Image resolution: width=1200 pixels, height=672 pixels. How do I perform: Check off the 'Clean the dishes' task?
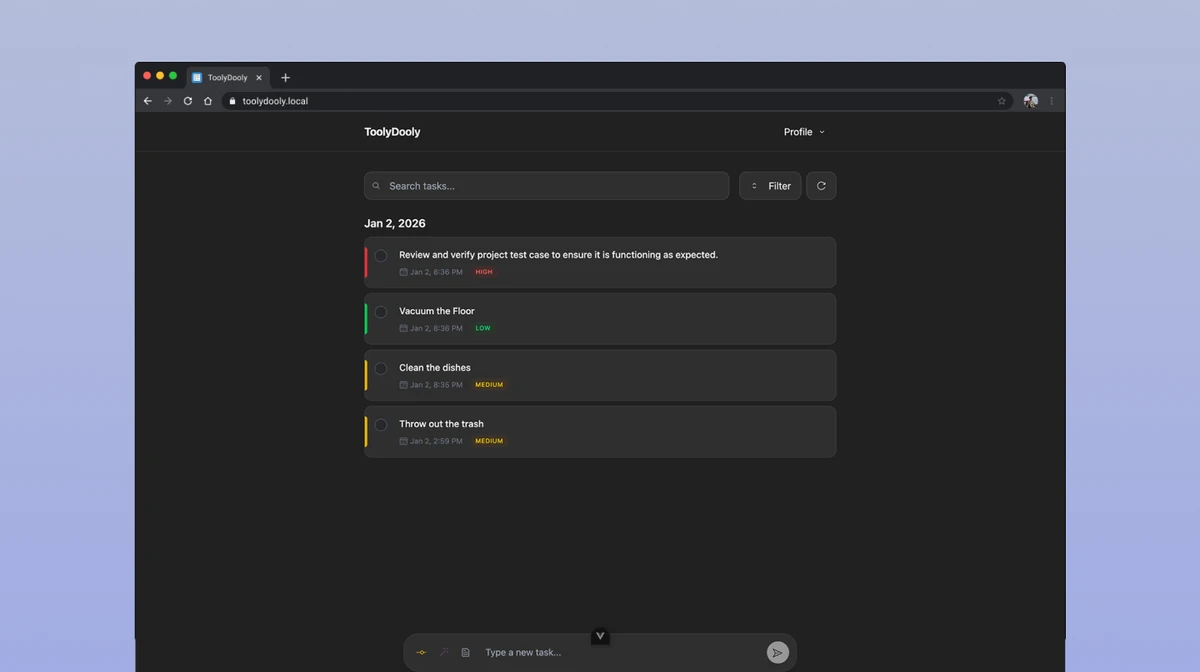click(381, 368)
